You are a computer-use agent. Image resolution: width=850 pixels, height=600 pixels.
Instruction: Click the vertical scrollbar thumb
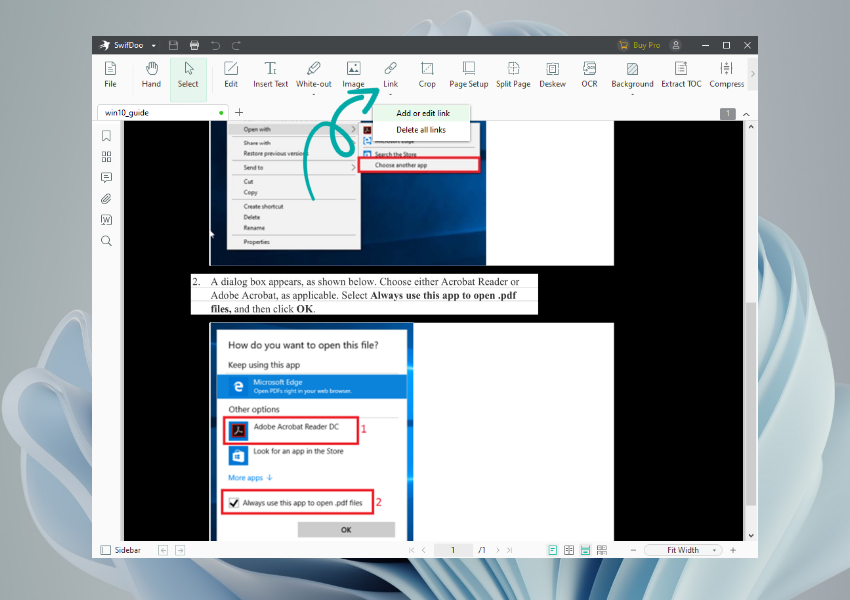(751, 404)
